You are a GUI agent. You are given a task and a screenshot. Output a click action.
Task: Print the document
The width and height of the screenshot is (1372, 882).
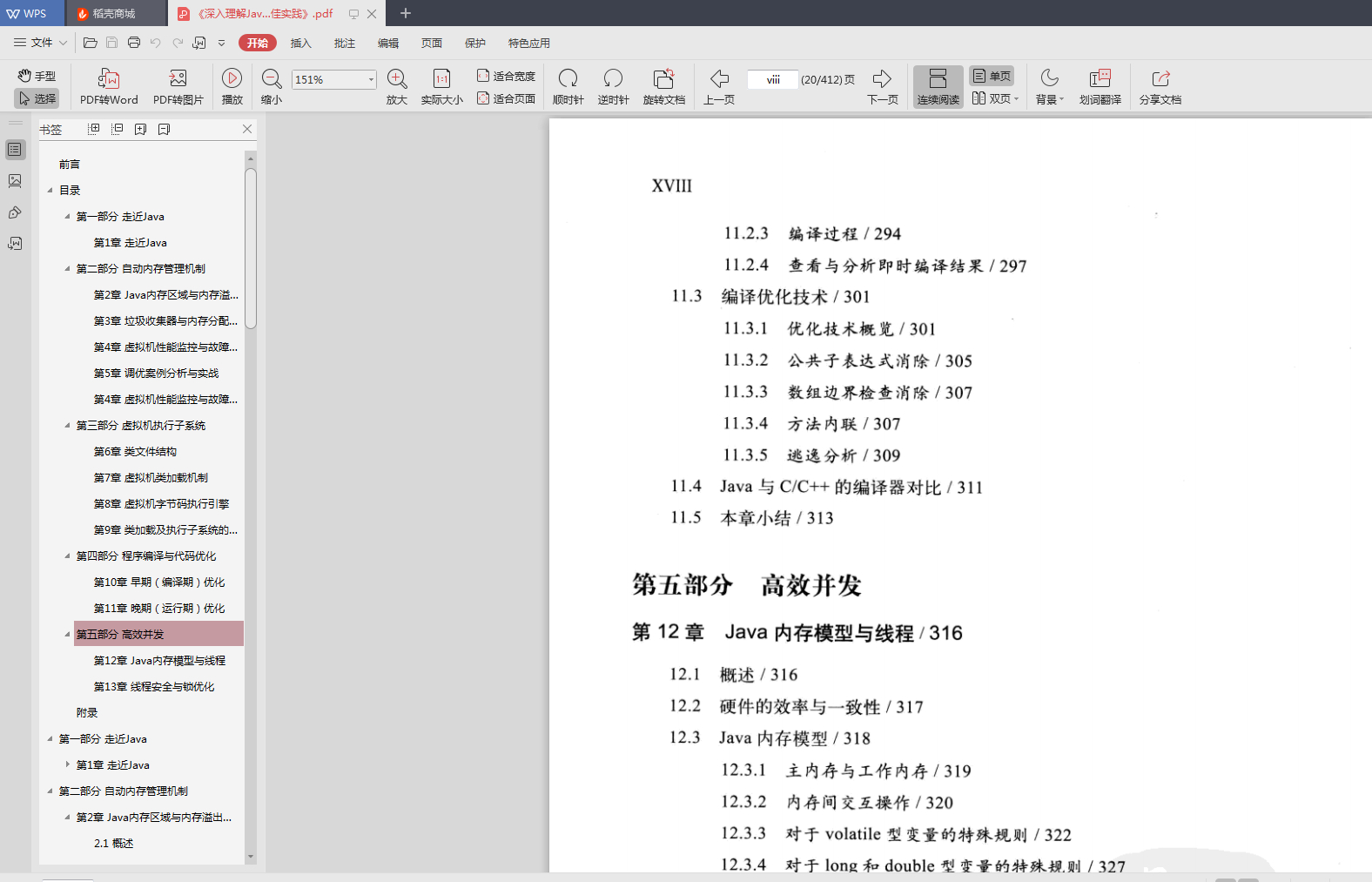point(134,42)
